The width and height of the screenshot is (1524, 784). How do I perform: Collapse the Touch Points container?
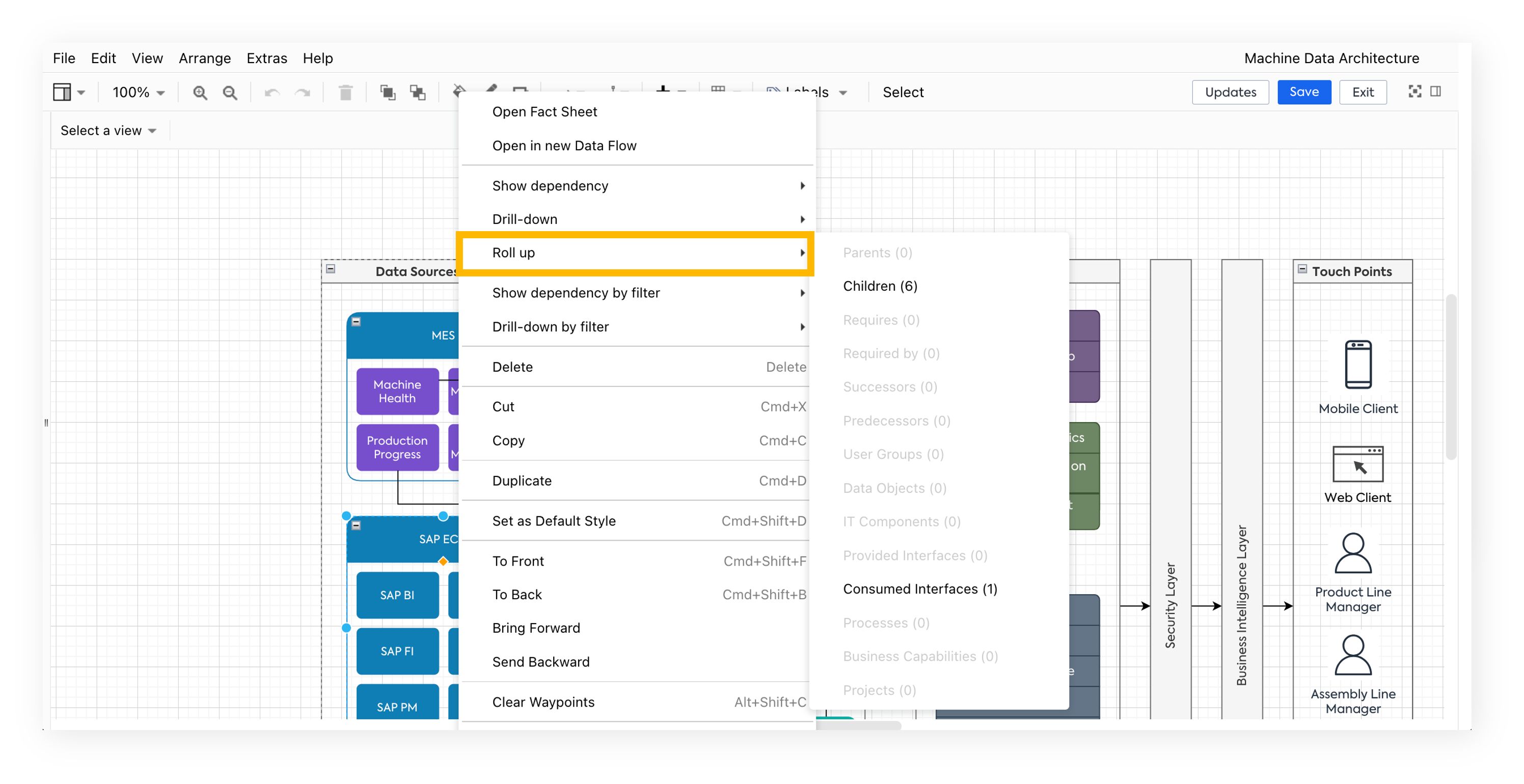(x=1302, y=269)
